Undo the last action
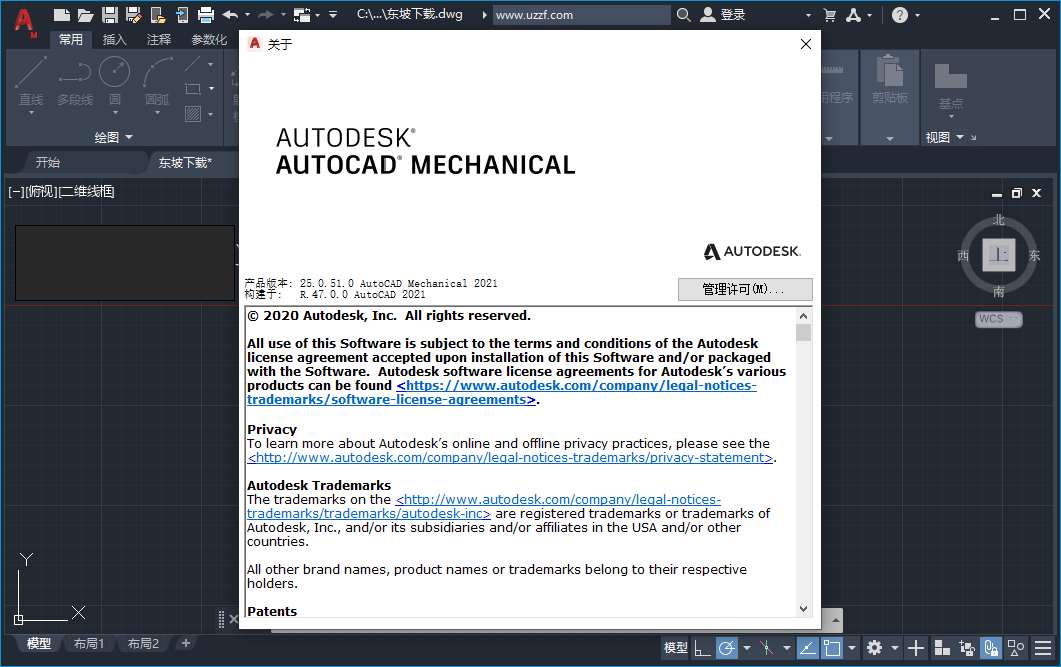Image resolution: width=1061 pixels, height=667 pixels. tap(231, 14)
